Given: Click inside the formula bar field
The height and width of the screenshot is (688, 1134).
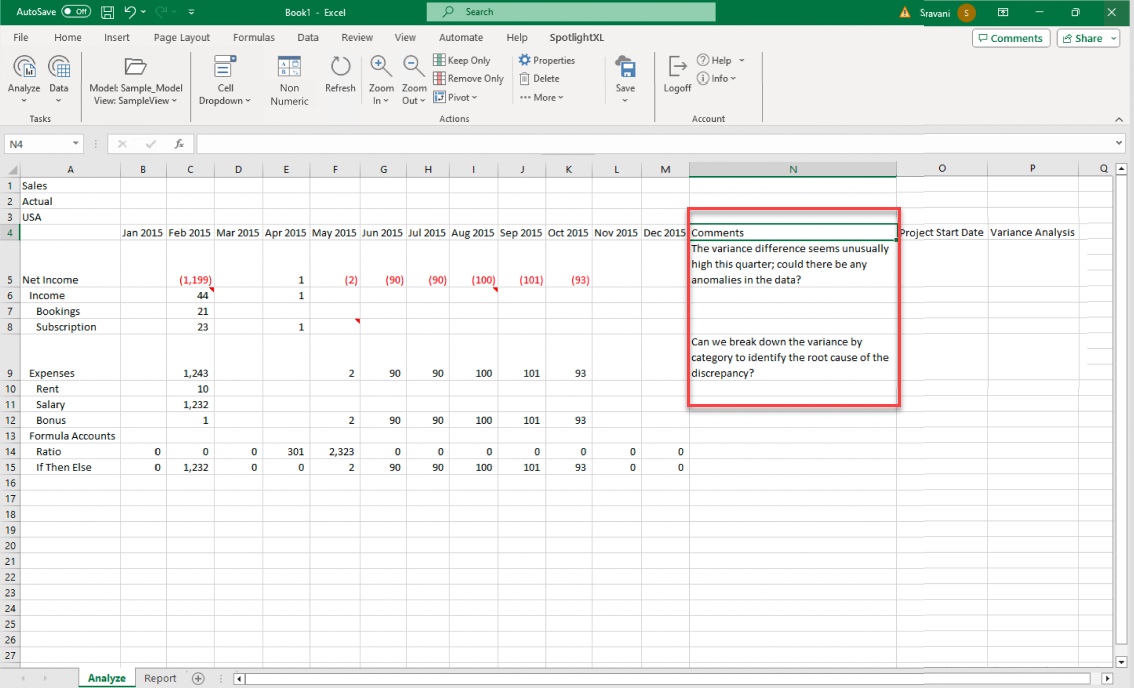Looking at the screenshot, I should coord(655,143).
